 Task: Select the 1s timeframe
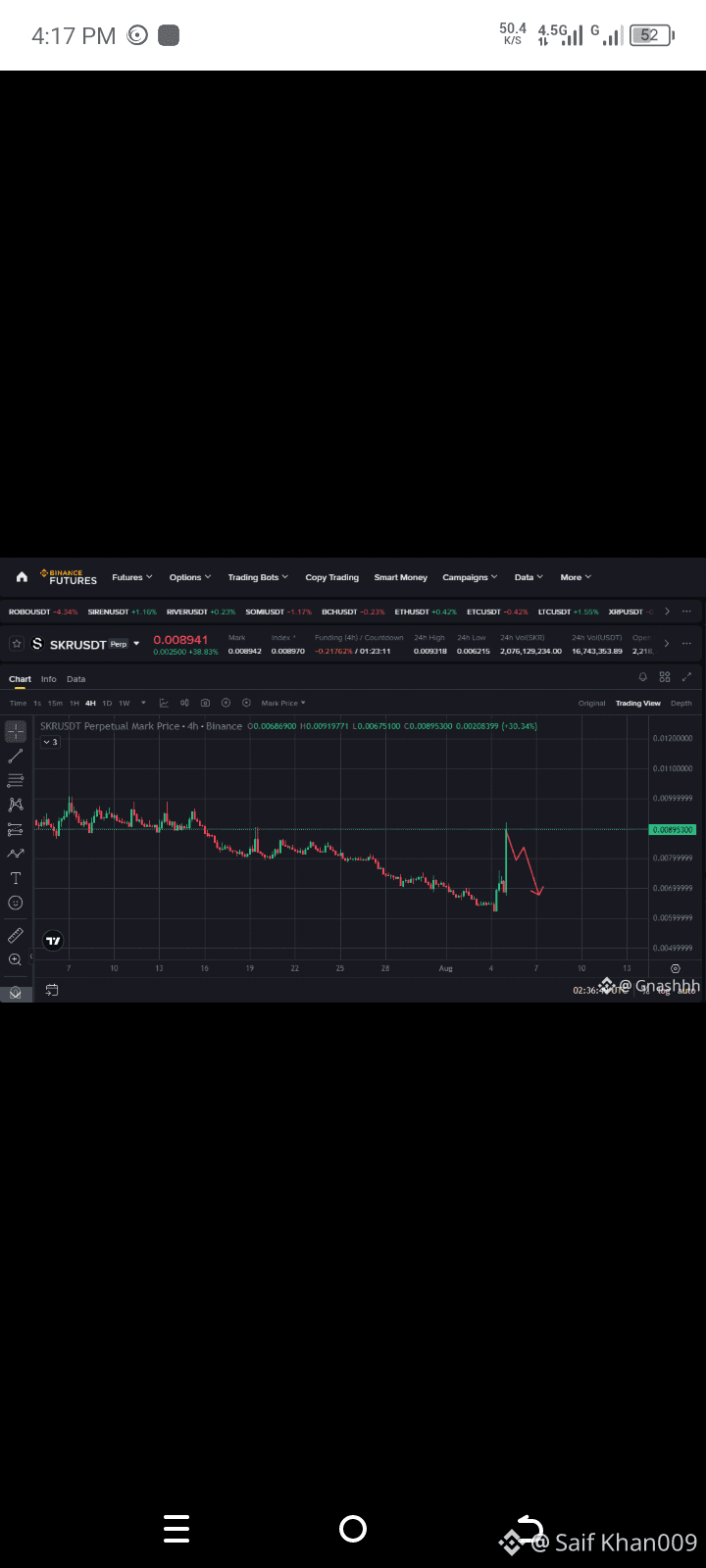coord(37,703)
